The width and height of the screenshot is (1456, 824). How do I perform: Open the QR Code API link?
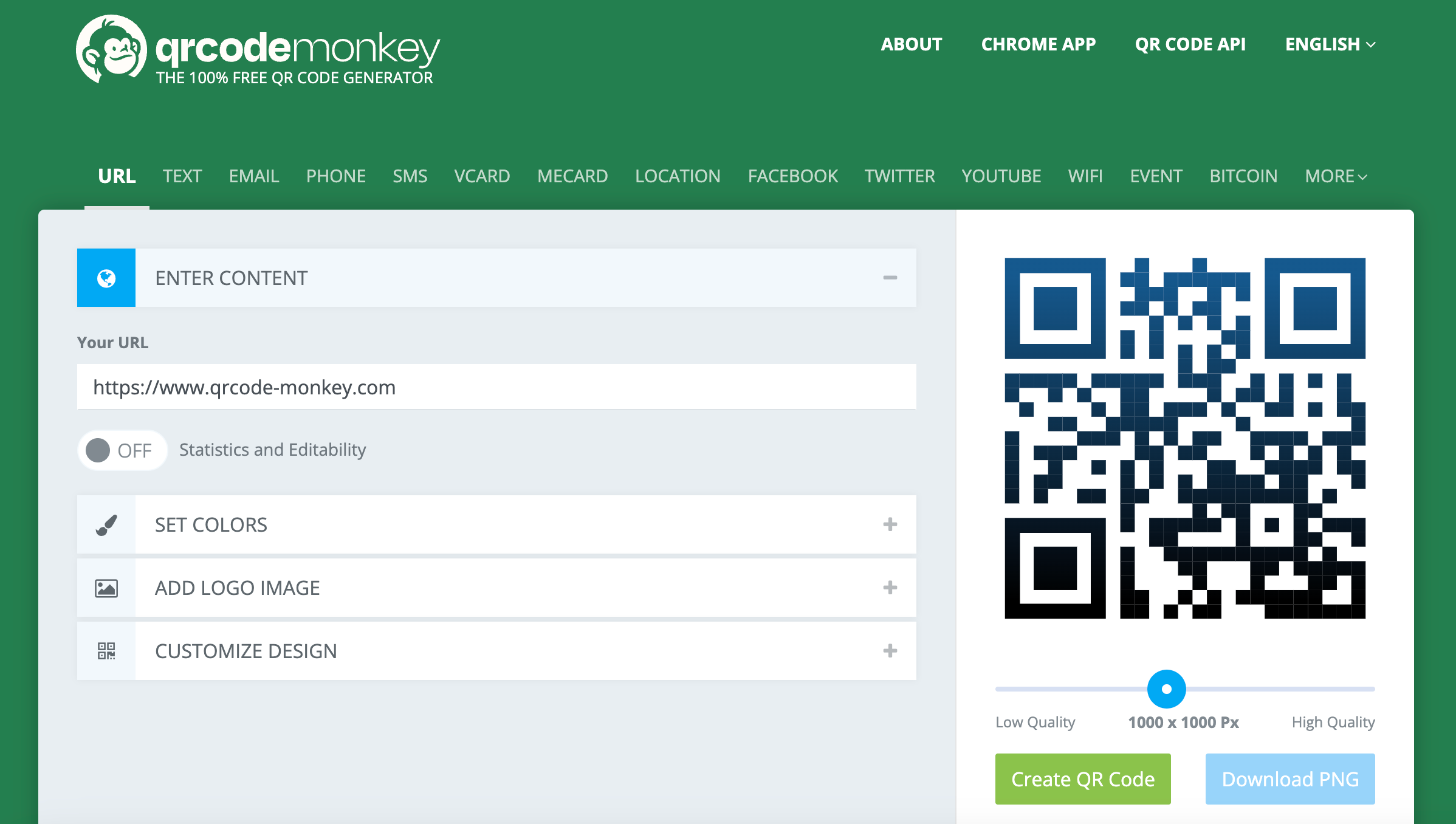[x=1190, y=44]
